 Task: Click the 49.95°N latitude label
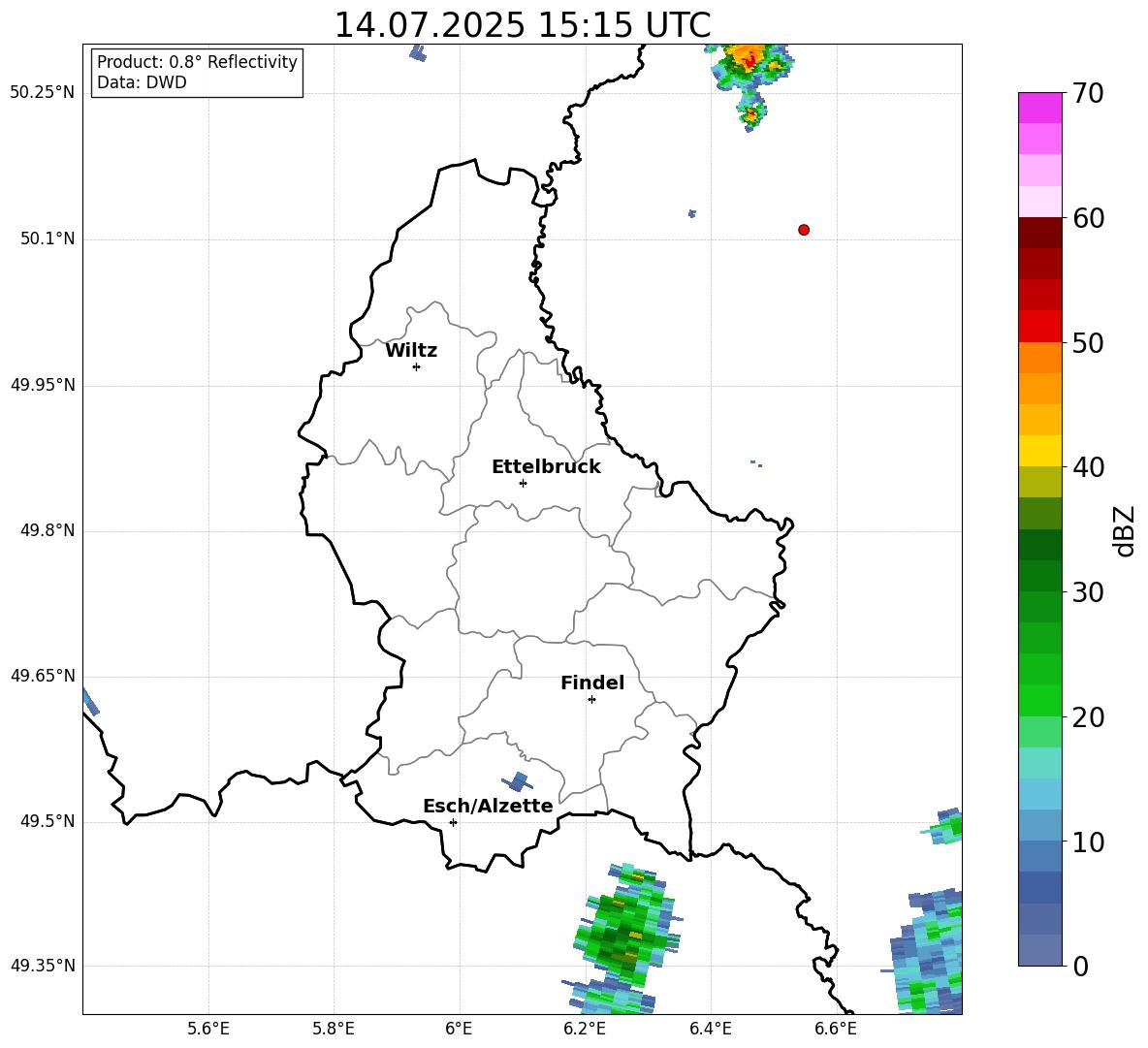tap(43, 385)
